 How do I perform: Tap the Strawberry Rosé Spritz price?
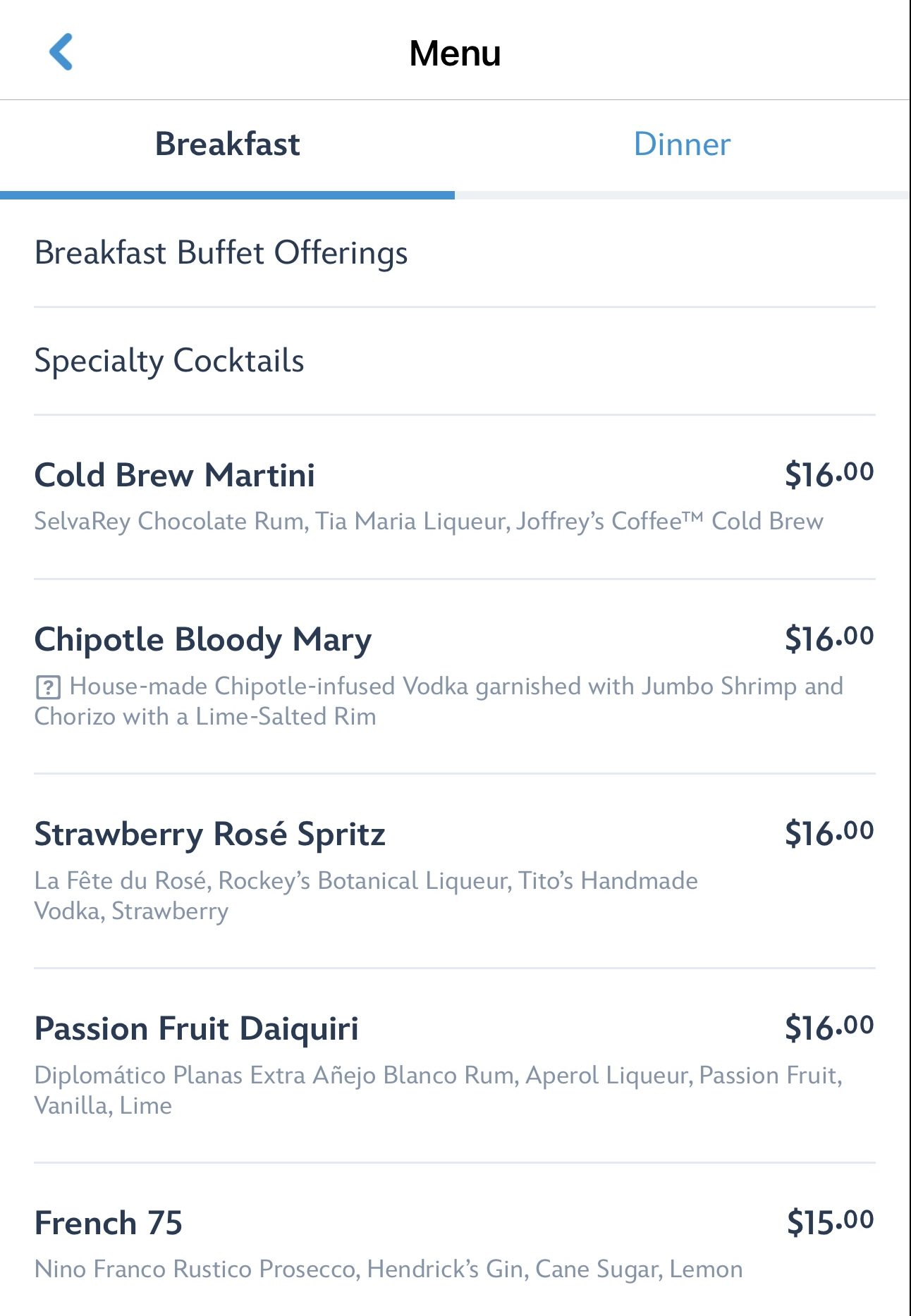pyautogui.click(x=829, y=833)
